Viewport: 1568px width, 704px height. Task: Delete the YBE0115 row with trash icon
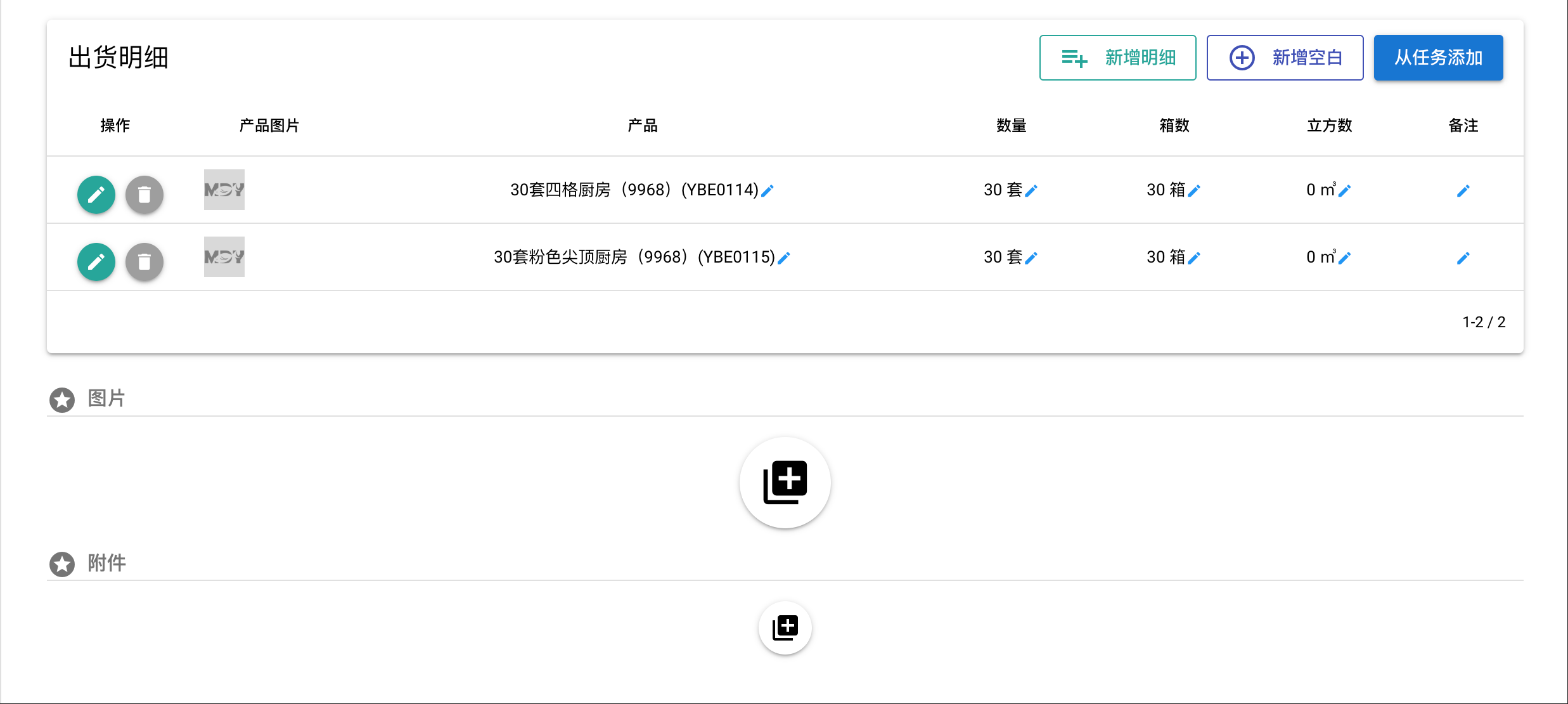[145, 261]
